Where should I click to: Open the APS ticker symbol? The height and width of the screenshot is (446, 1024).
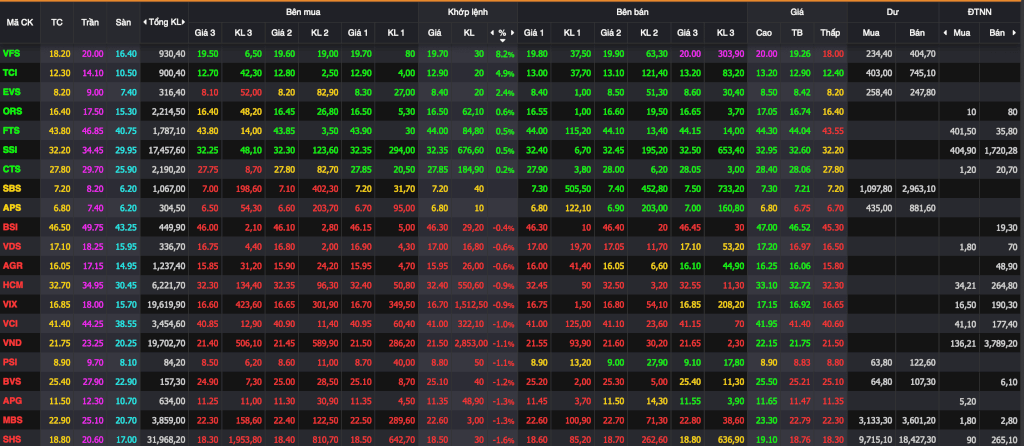[11, 208]
